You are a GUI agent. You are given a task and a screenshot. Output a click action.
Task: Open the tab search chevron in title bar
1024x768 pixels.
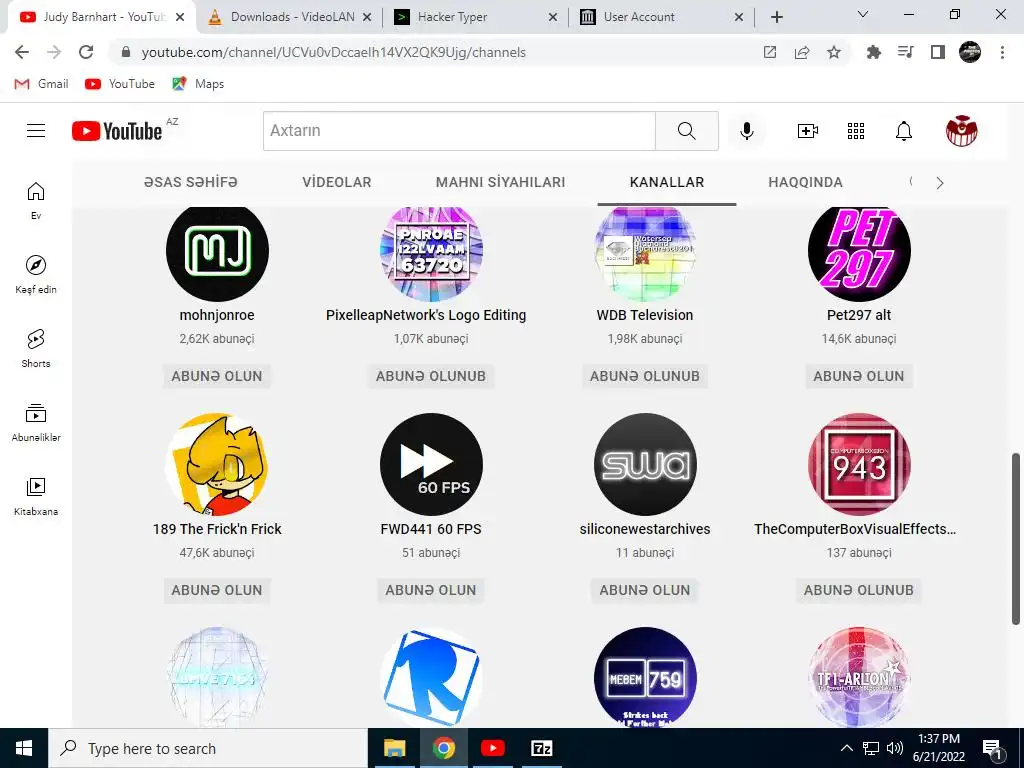[x=863, y=14]
